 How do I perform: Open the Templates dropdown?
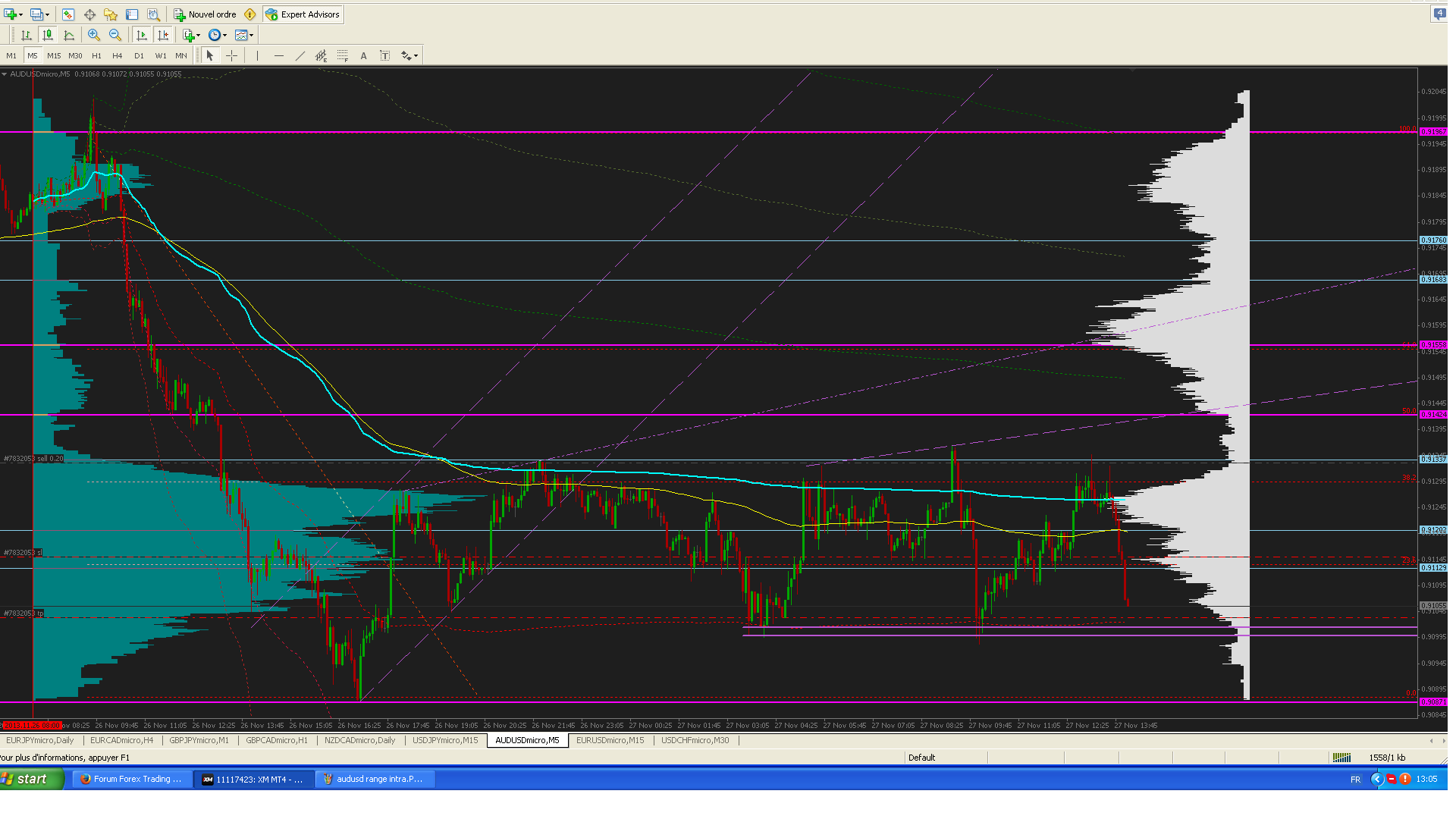(243, 35)
